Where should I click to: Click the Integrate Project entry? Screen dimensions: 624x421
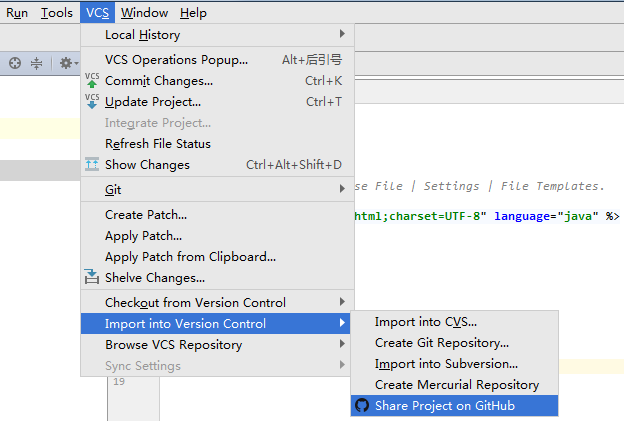tap(217, 123)
